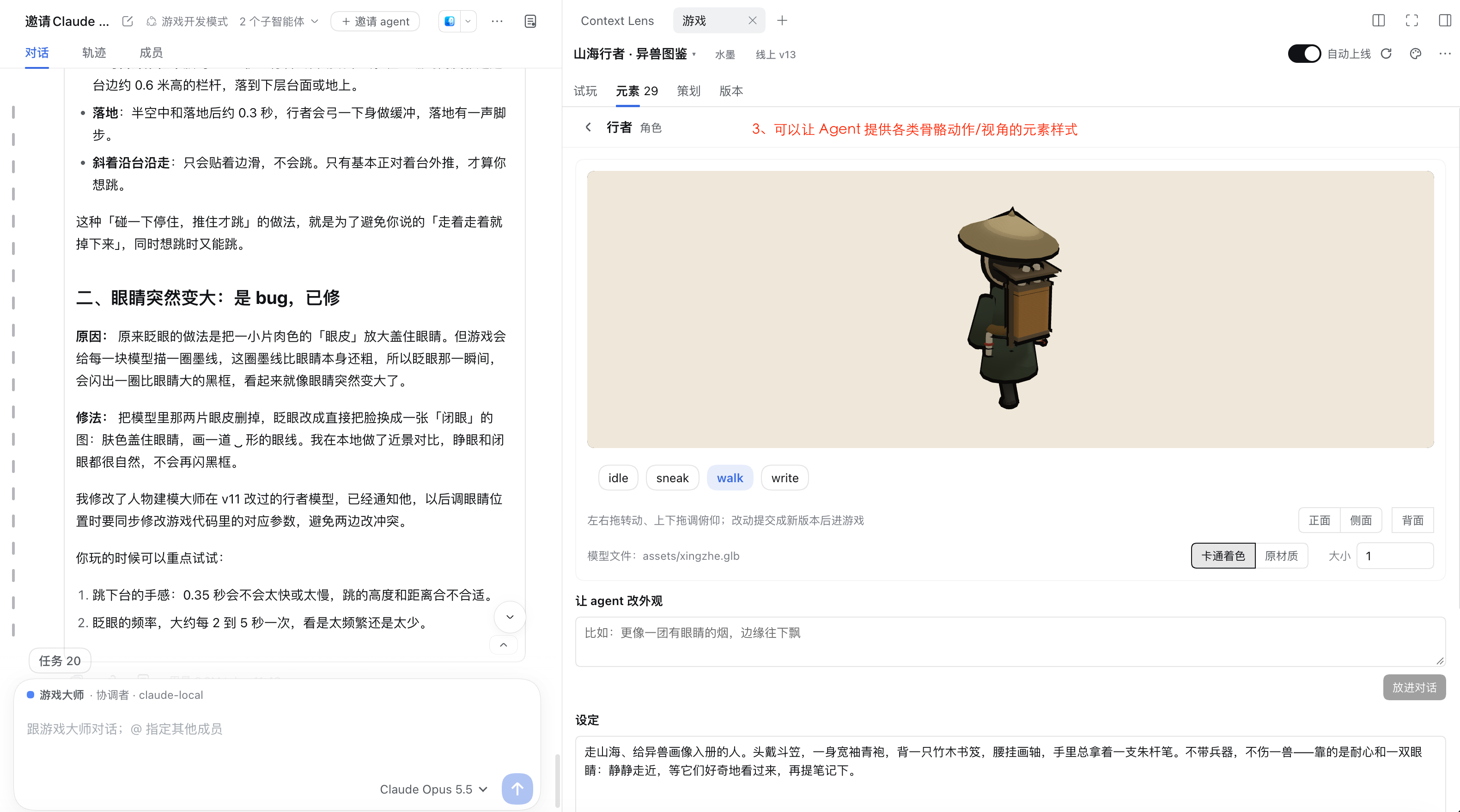
Task: Open the 试玩 tab
Action: pos(585,91)
